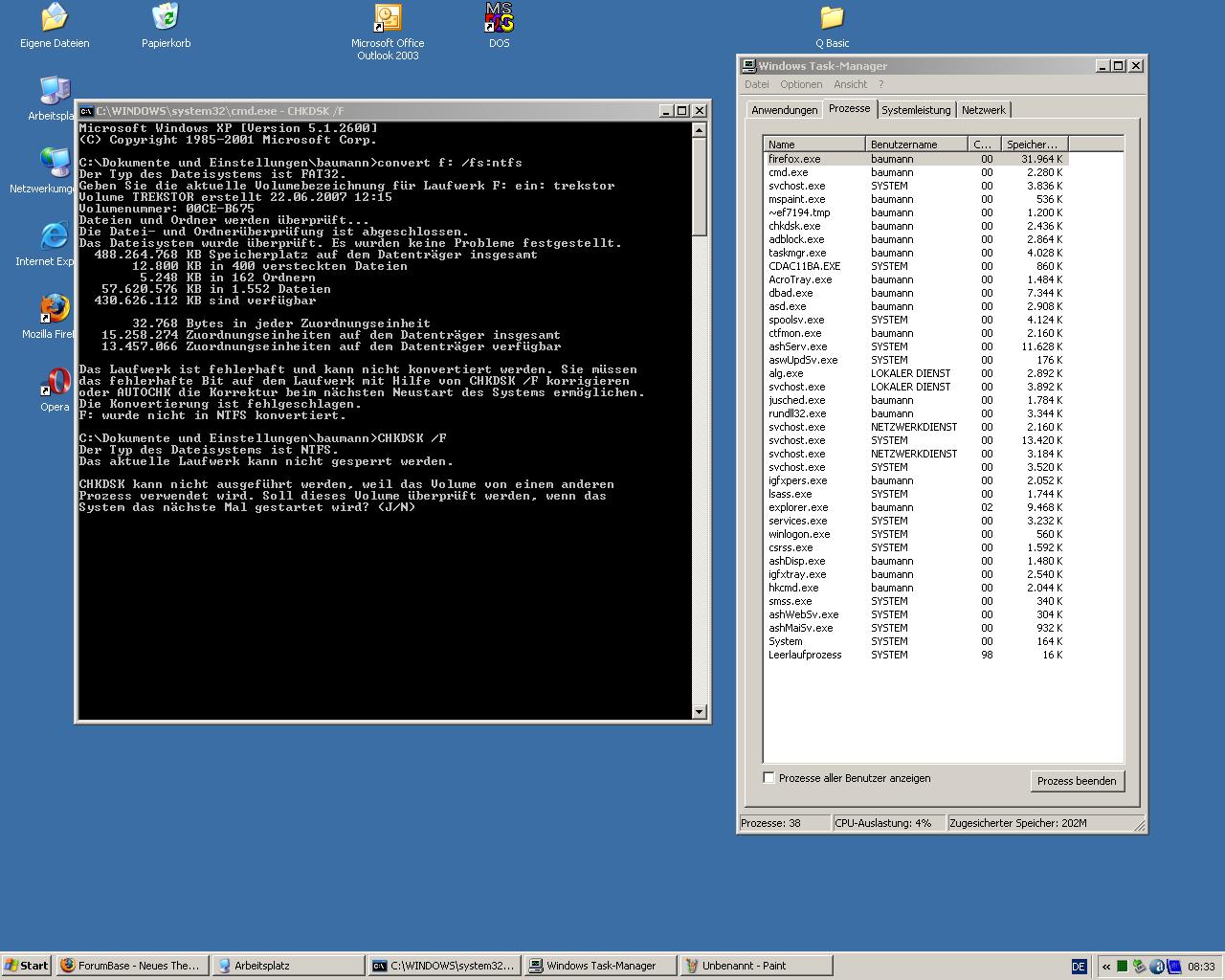Select the explorer.exe process row

tap(916, 507)
